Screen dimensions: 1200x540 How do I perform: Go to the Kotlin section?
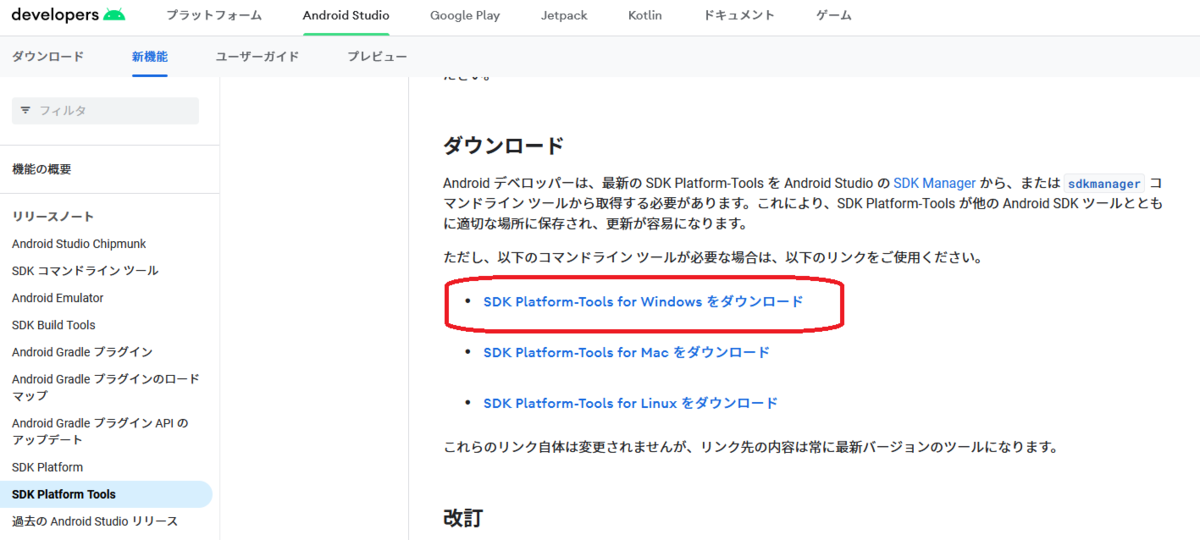coord(645,16)
